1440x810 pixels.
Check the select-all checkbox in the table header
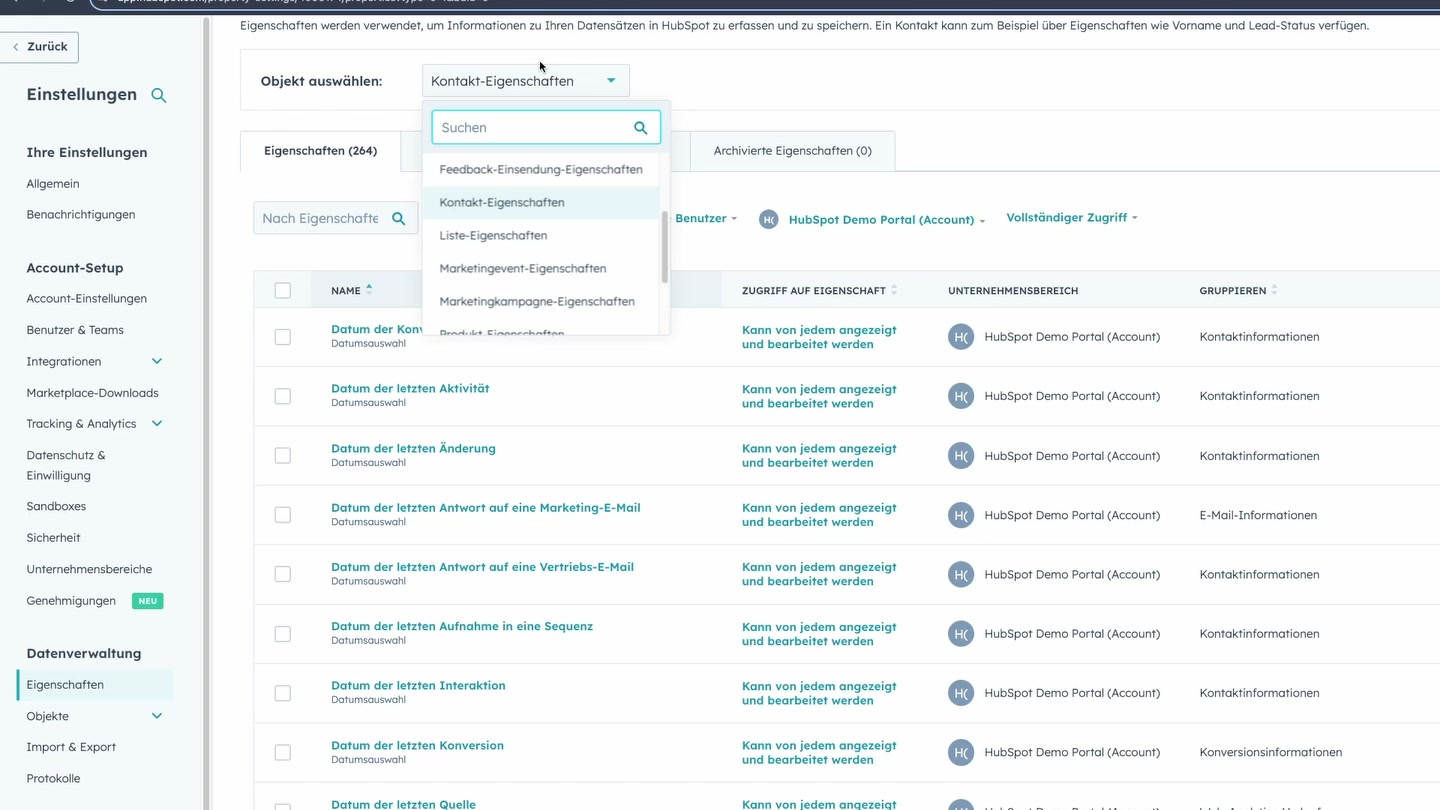tap(283, 289)
